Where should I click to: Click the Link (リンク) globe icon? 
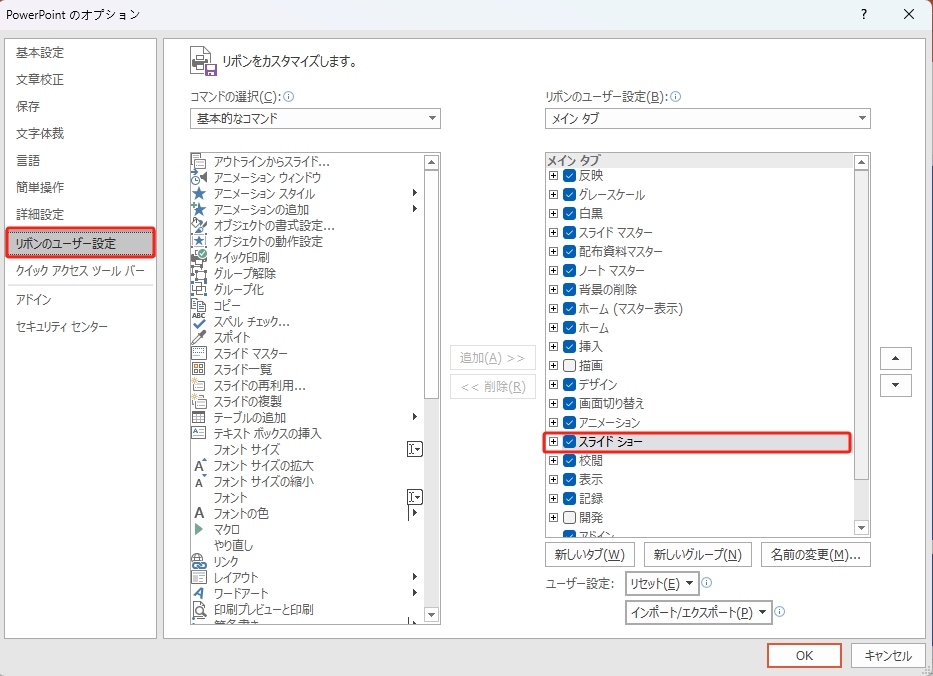click(199, 561)
